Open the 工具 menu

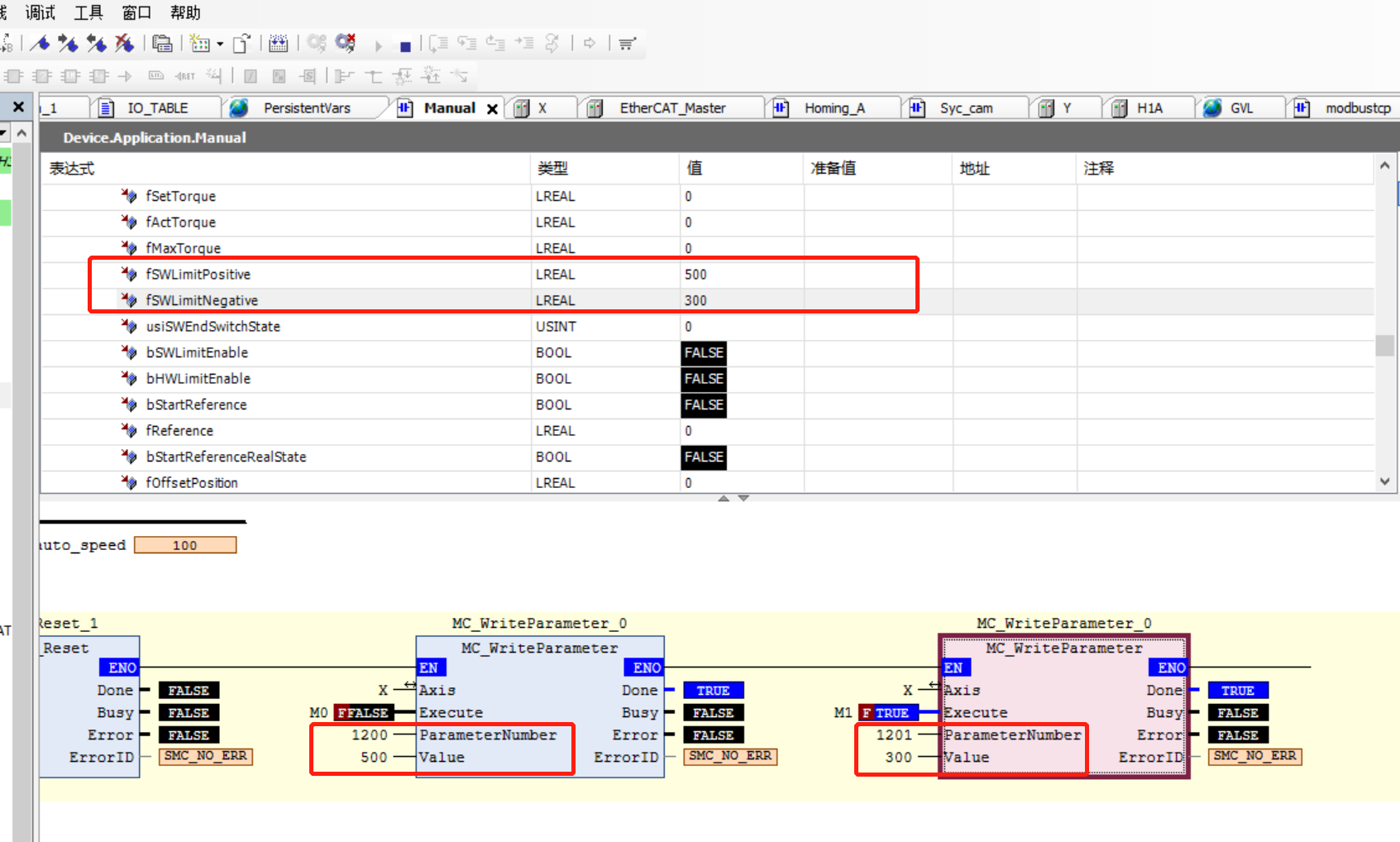coord(88,12)
